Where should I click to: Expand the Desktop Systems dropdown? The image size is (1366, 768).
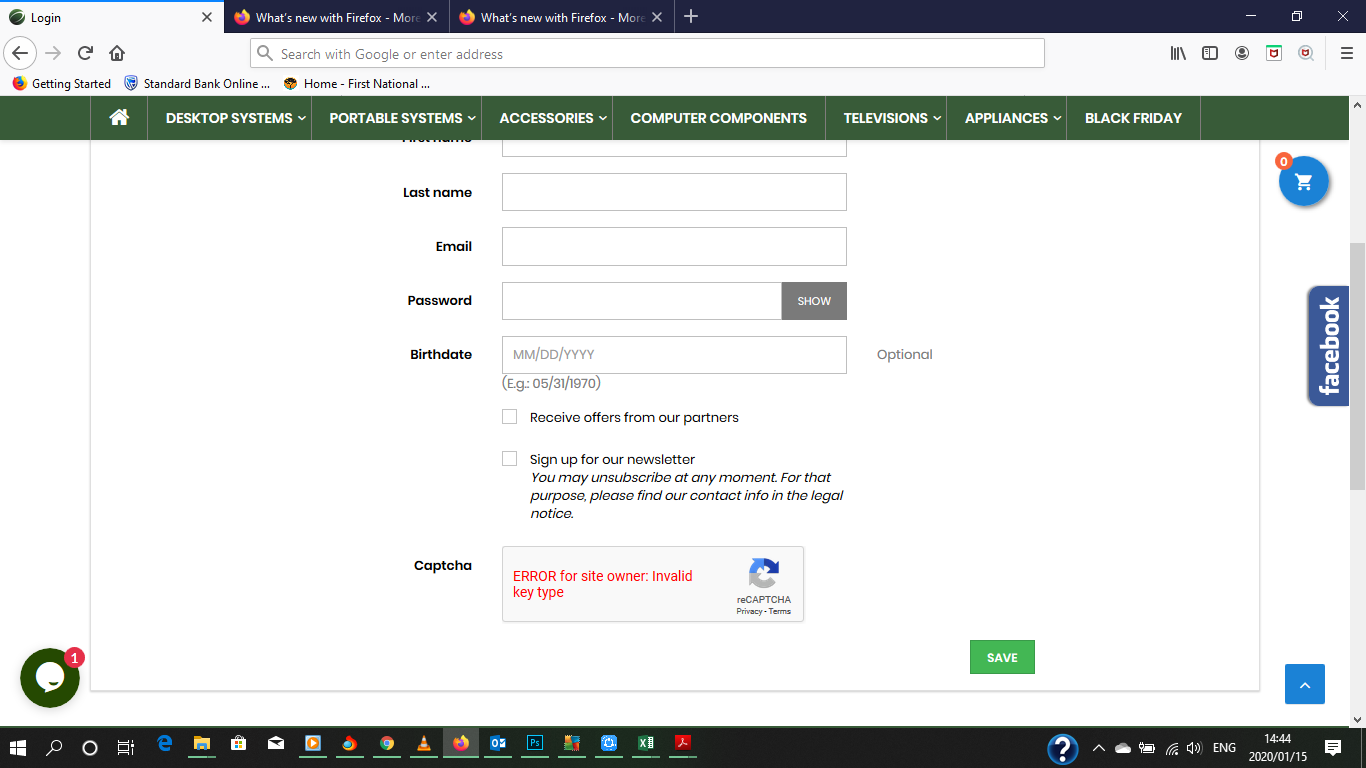click(229, 117)
